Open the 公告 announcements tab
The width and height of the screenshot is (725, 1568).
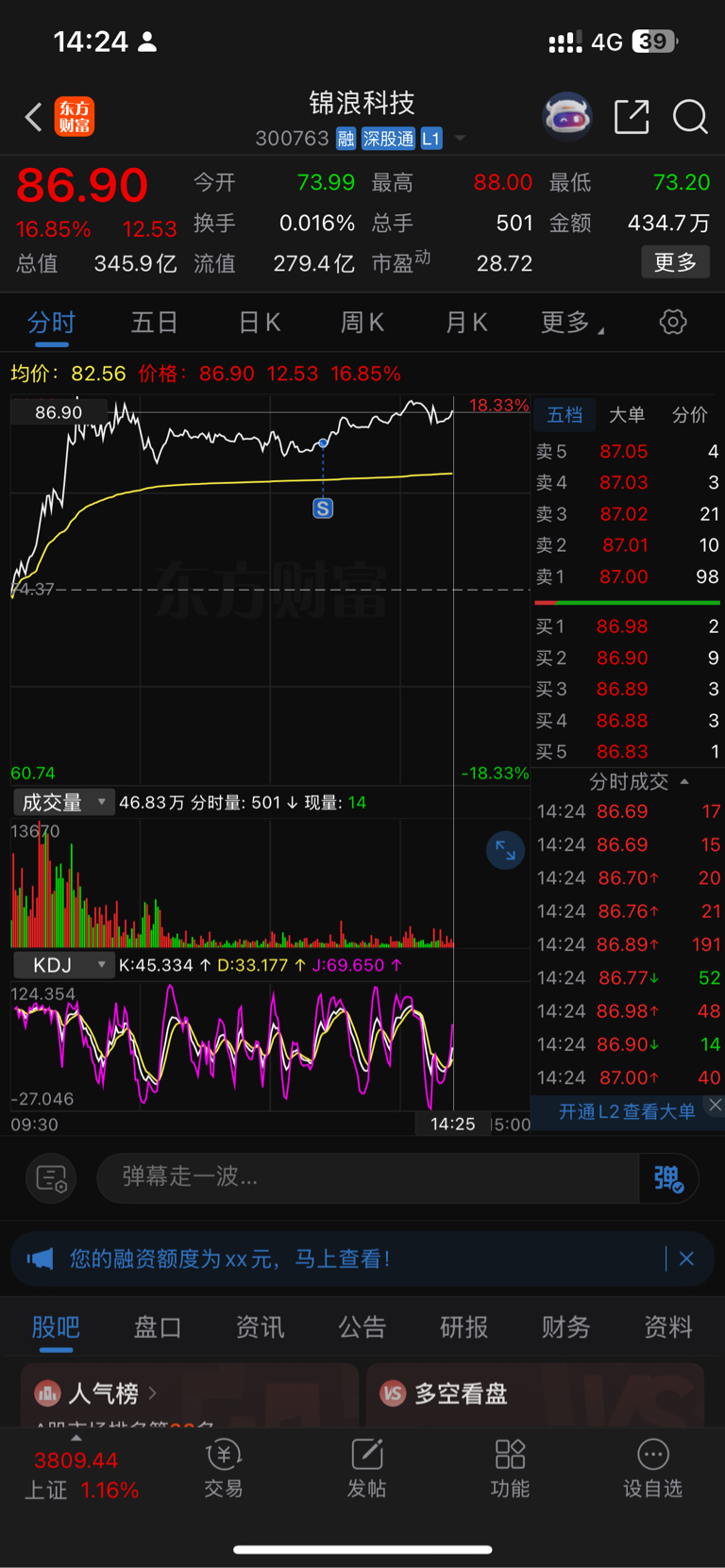pos(362,1327)
